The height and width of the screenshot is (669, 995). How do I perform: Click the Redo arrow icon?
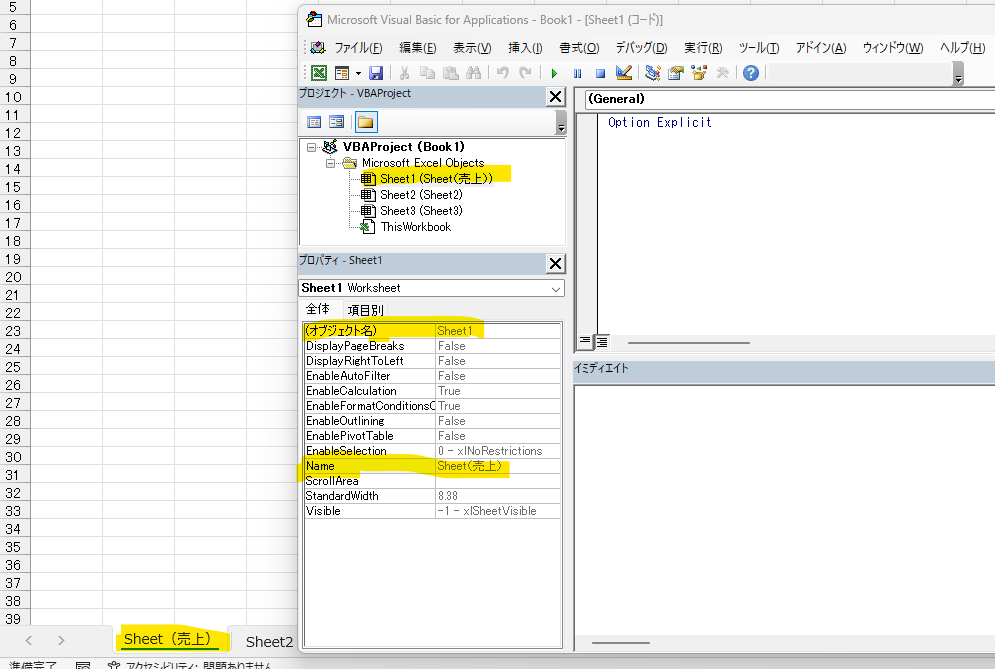tap(525, 73)
